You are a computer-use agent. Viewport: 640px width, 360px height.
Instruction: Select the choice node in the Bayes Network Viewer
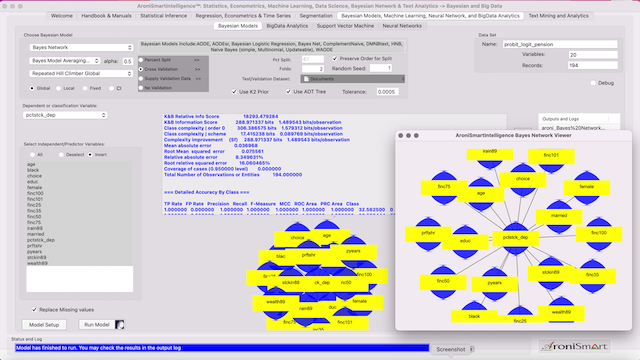click(x=523, y=179)
